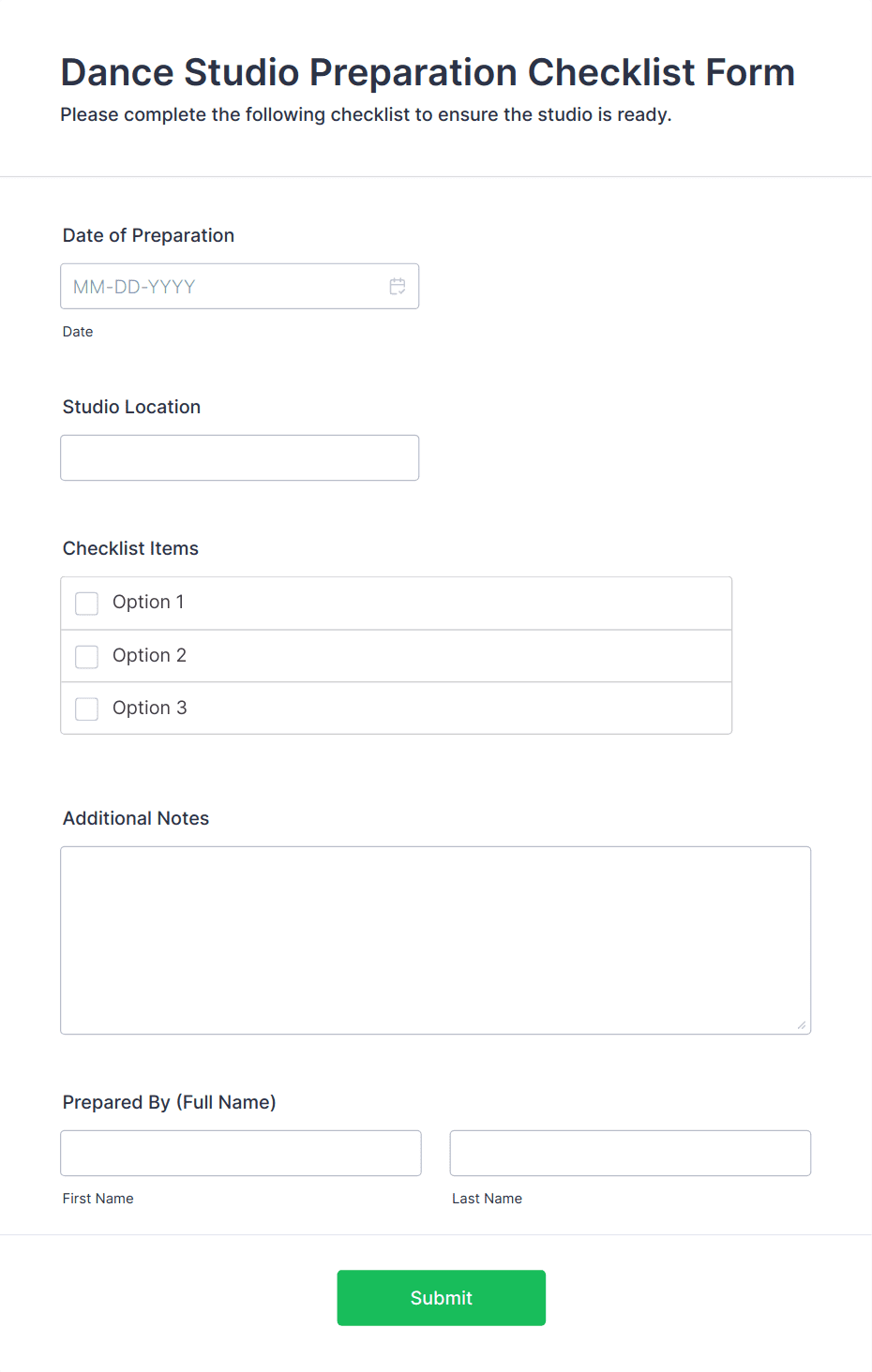The height and width of the screenshot is (1372, 872).
Task: Submit the checklist form
Action: [442, 1298]
